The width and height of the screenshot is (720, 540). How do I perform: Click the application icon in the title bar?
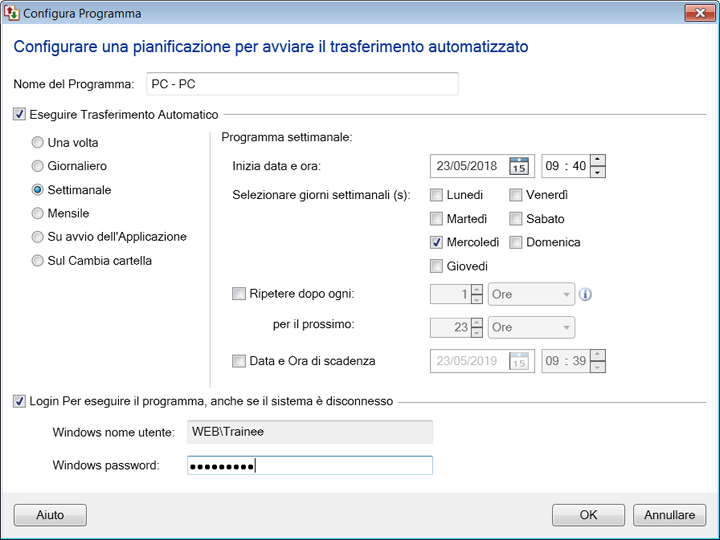click(13, 14)
